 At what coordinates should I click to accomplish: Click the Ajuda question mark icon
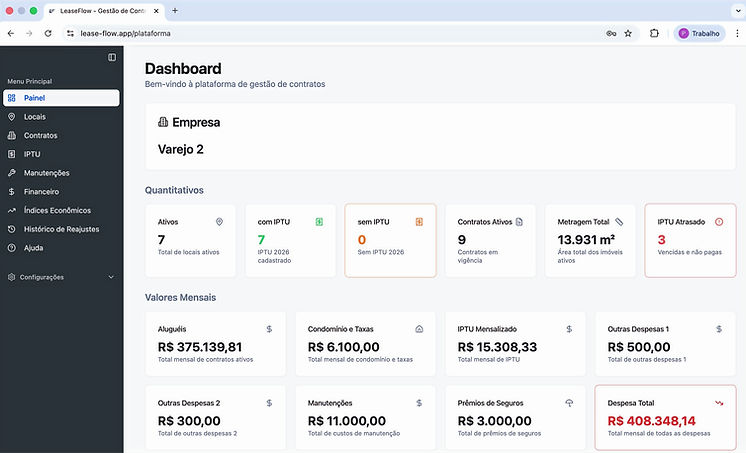12,248
